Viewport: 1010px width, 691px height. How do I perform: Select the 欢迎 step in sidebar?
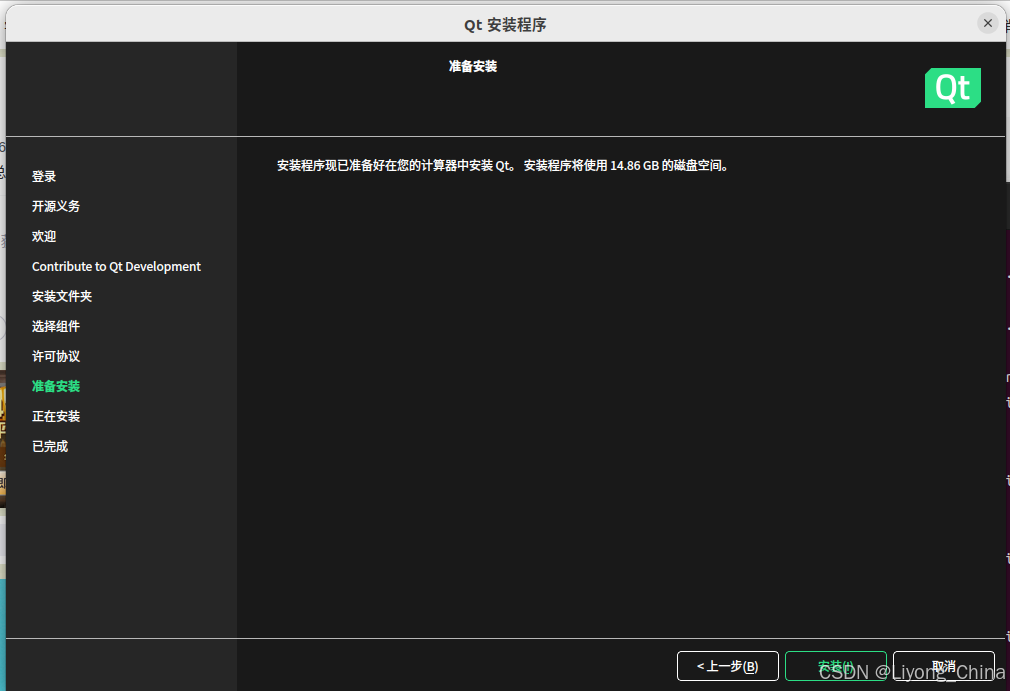[x=44, y=236]
